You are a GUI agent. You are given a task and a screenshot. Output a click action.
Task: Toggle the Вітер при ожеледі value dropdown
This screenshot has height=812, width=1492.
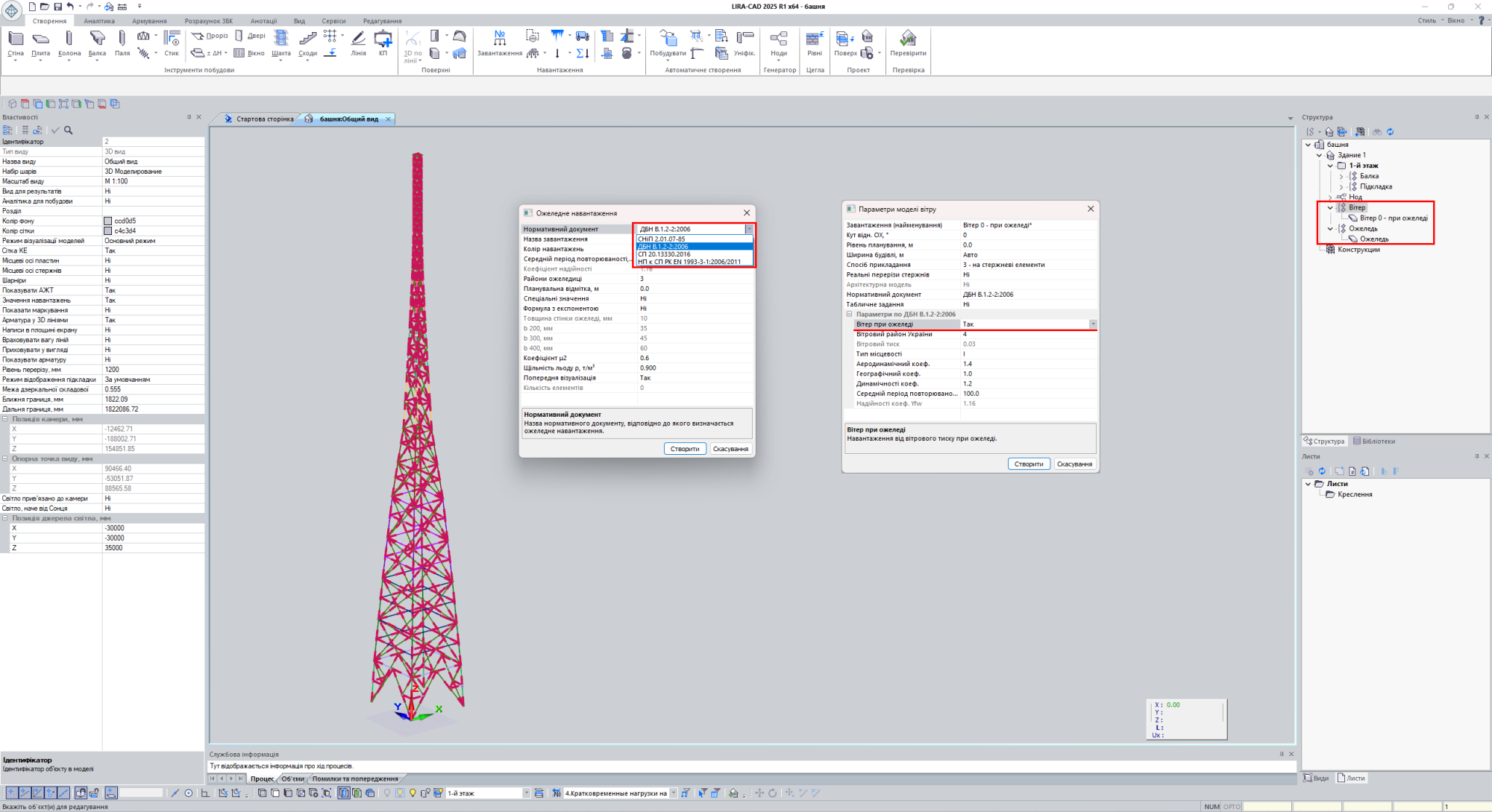(x=1093, y=324)
